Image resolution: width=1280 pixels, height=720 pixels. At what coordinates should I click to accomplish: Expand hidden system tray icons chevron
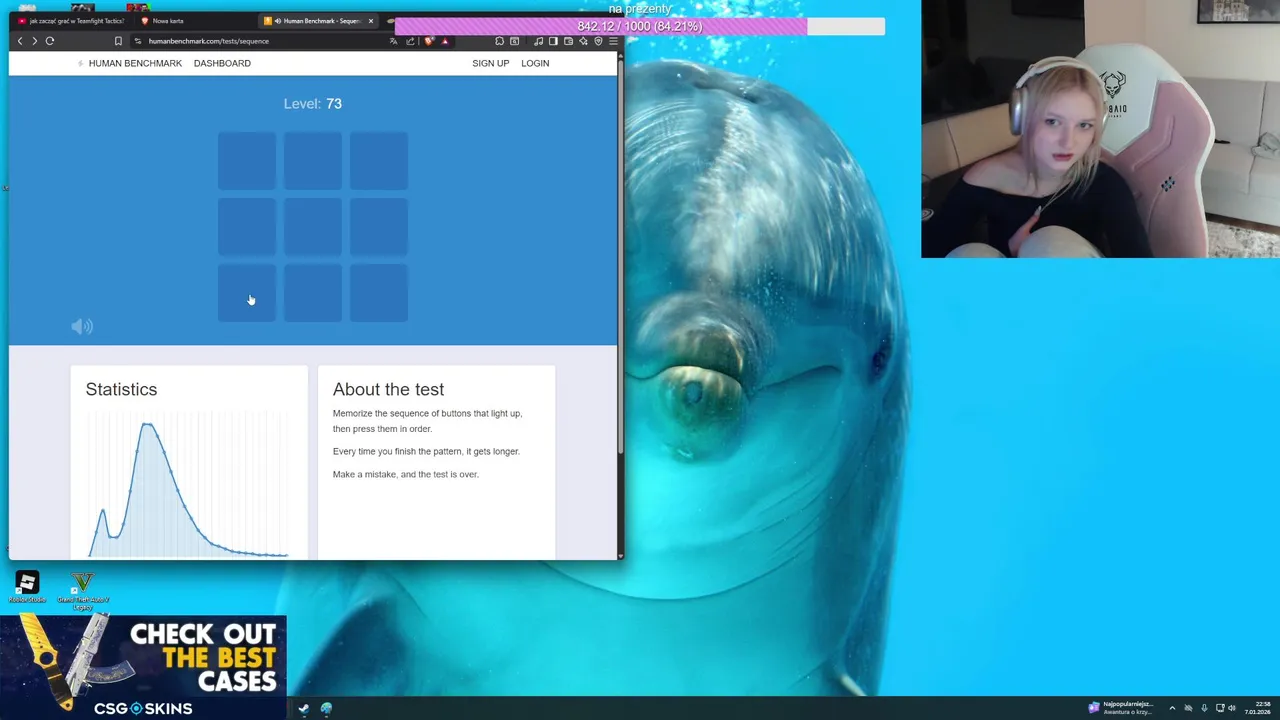click(1172, 708)
